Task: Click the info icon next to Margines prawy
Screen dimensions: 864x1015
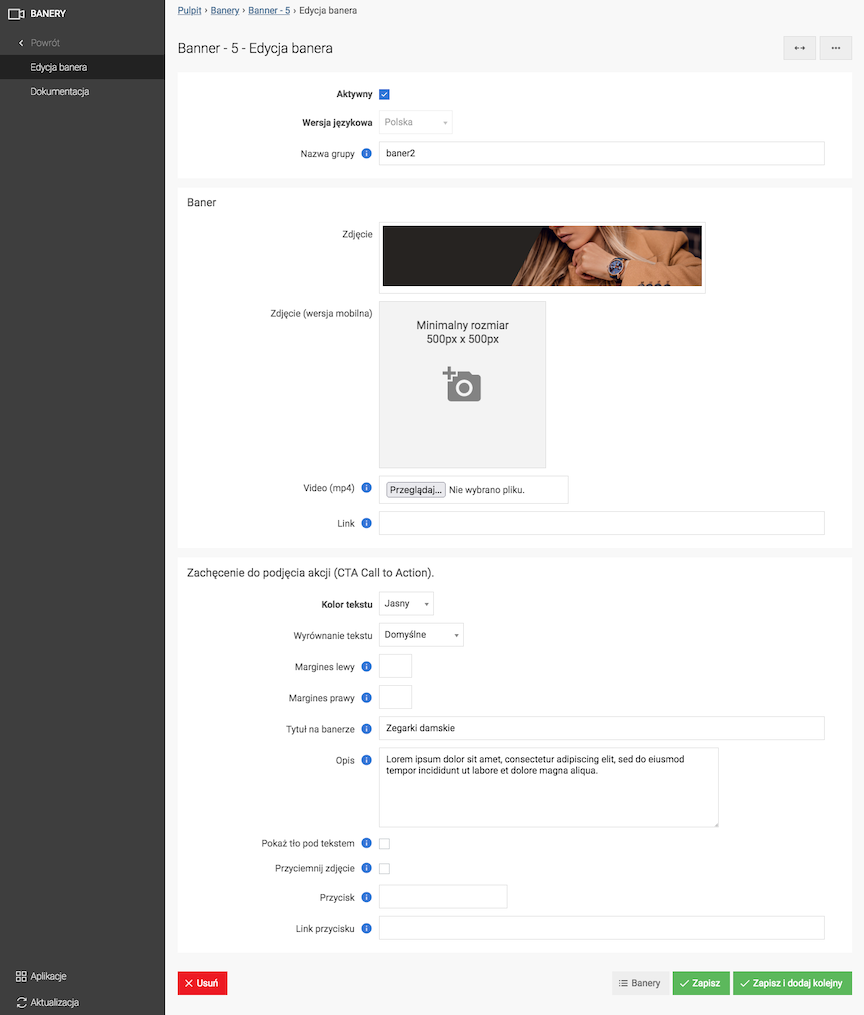Action: coord(366,698)
